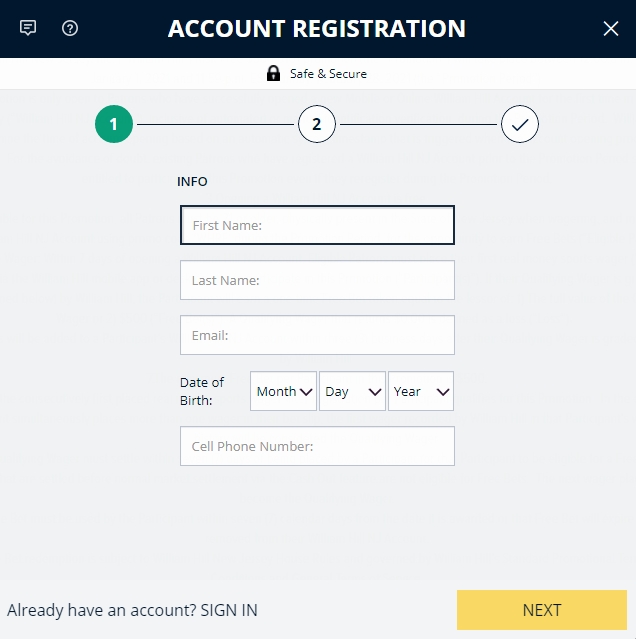636x639 pixels.
Task: Open the chat feedback icon
Action: click(x=28, y=28)
